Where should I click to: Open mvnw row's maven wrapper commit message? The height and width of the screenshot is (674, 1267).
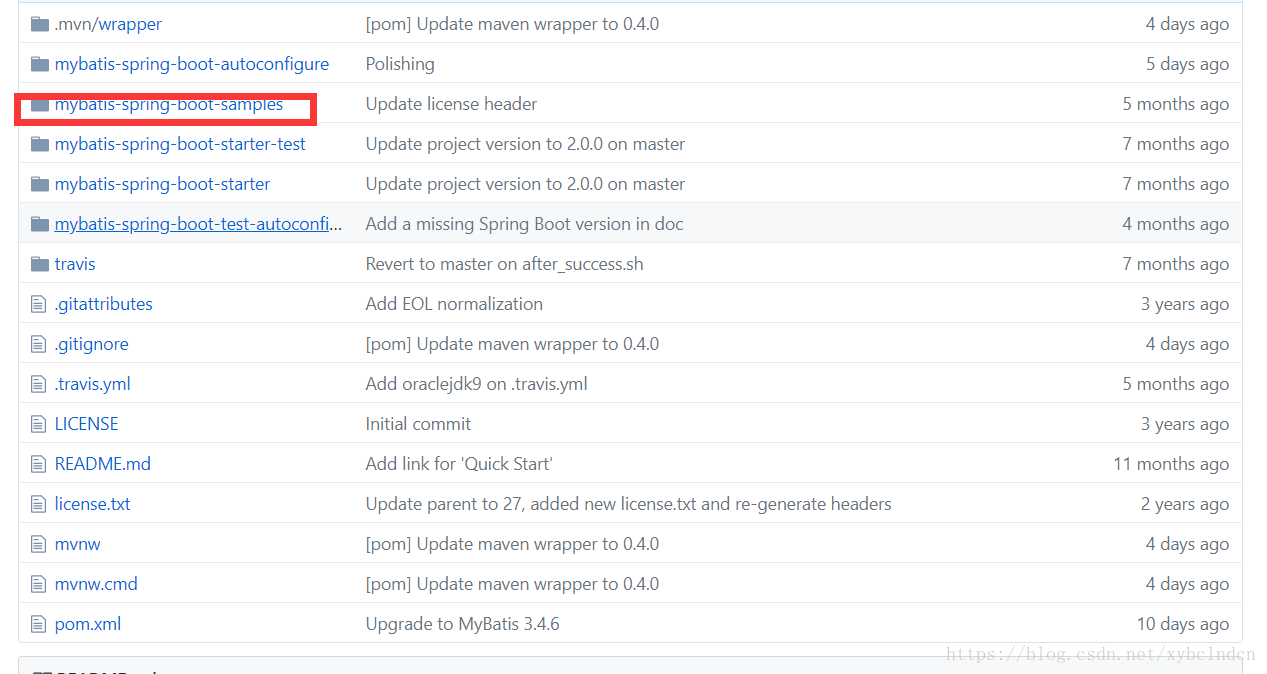[x=512, y=544]
